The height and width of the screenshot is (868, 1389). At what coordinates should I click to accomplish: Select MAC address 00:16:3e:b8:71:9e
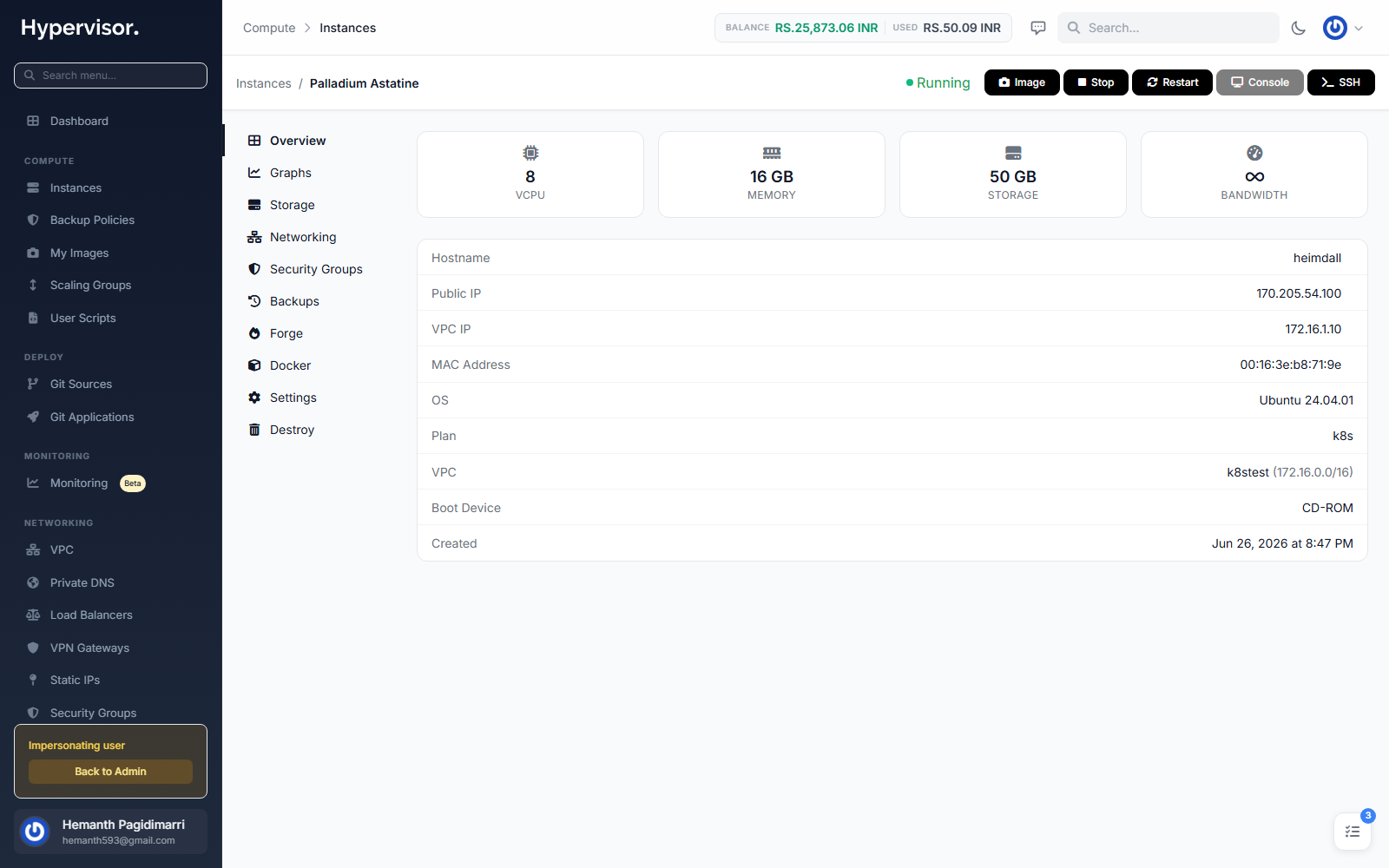[1291, 365]
